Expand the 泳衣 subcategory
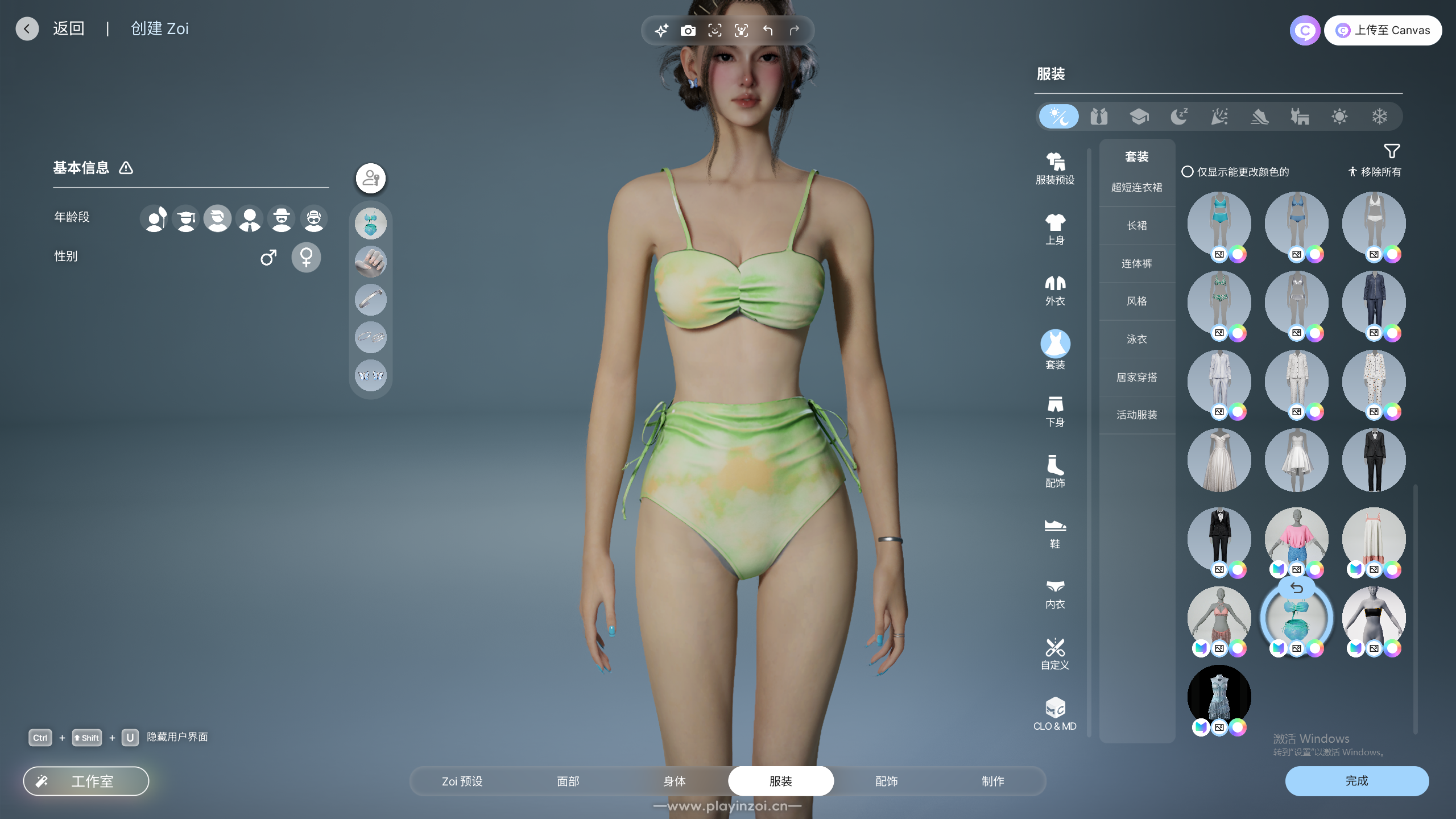The image size is (1456, 819). 1136,340
